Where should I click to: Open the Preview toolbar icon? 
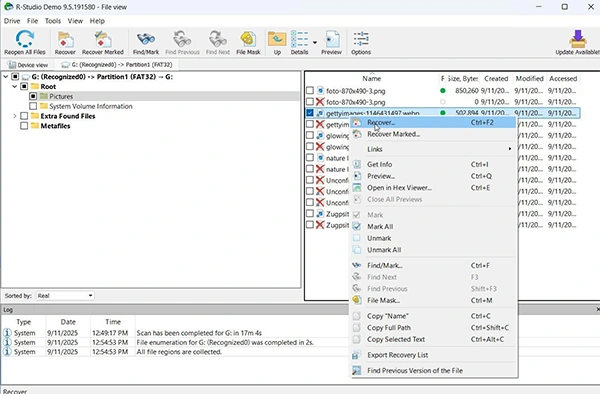click(x=331, y=39)
